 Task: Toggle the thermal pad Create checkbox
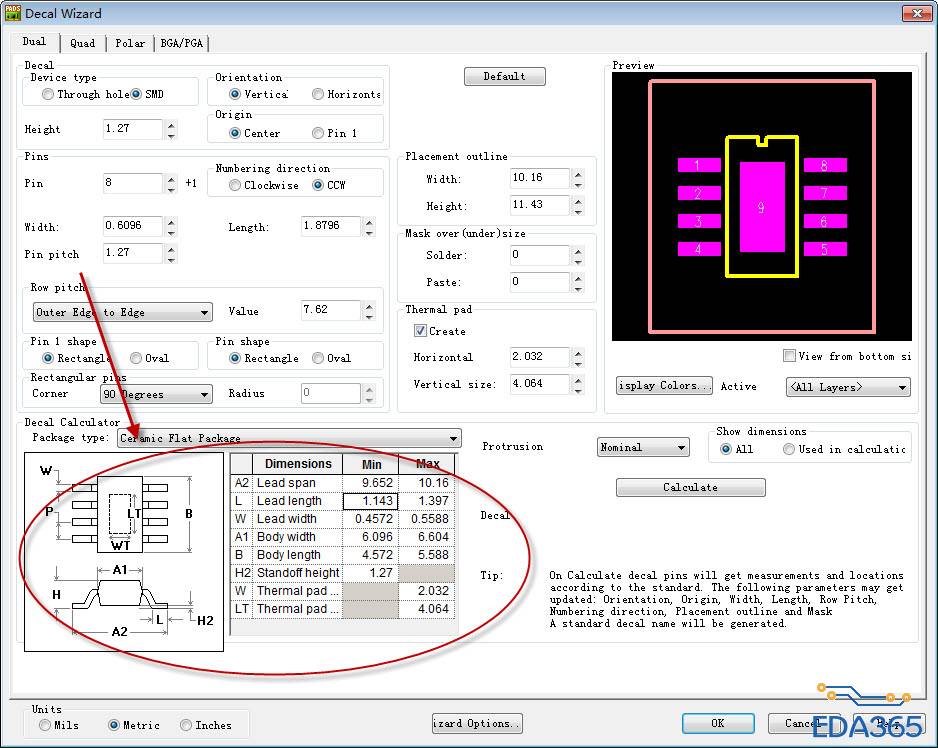[421, 331]
